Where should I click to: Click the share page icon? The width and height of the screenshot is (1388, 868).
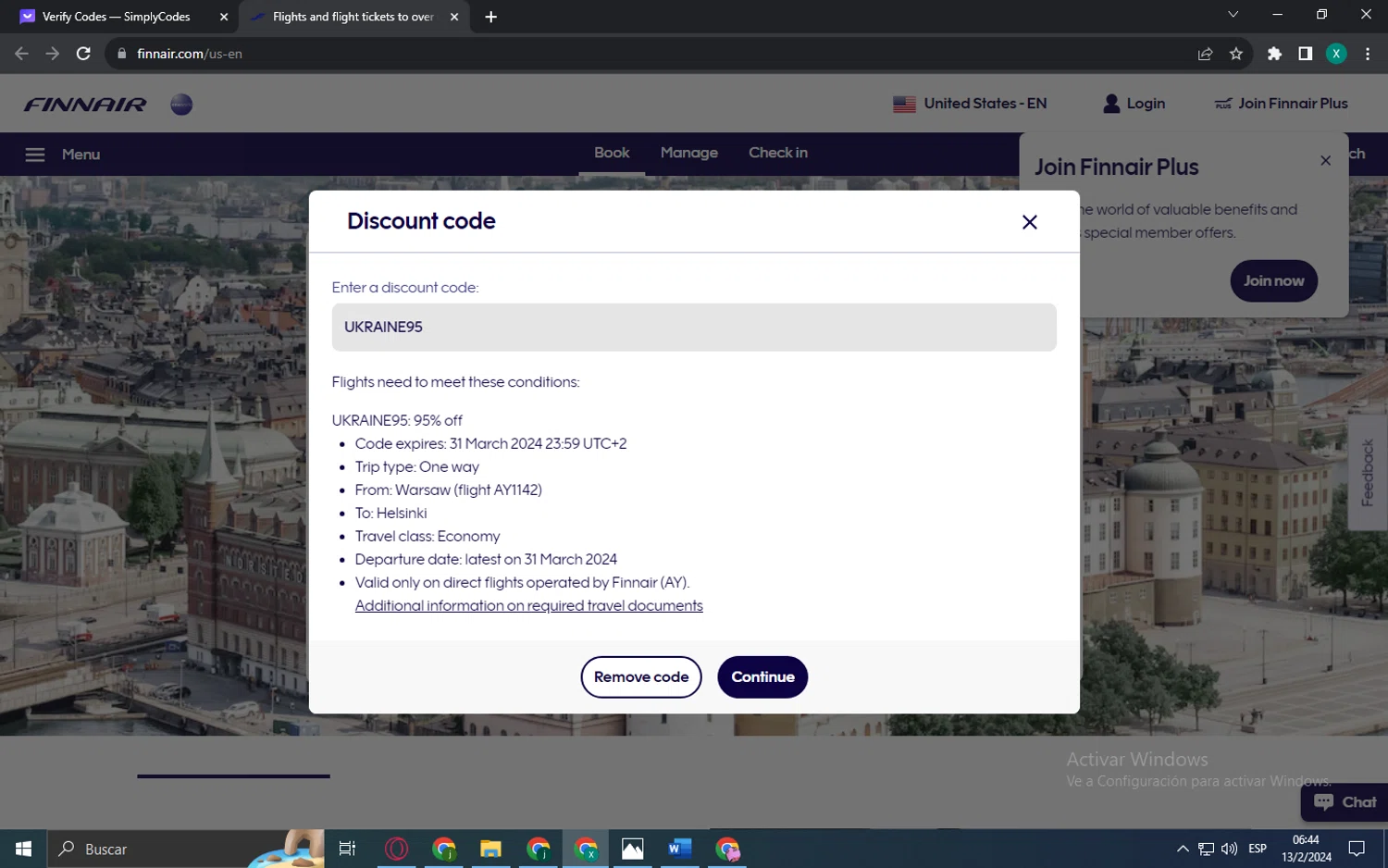pyautogui.click(x=1205, y=54)
